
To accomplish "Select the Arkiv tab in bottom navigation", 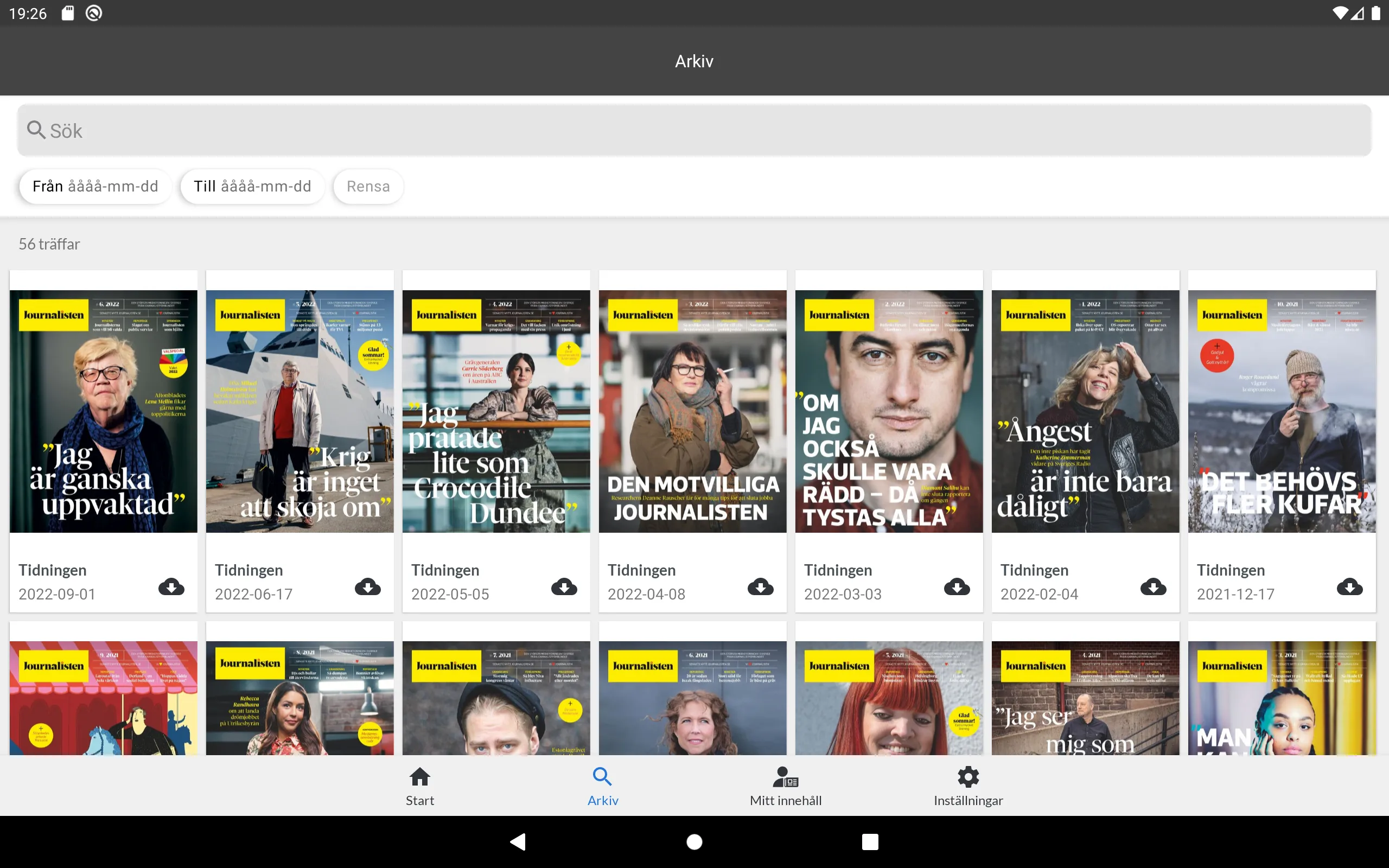I will coord(603,786).
